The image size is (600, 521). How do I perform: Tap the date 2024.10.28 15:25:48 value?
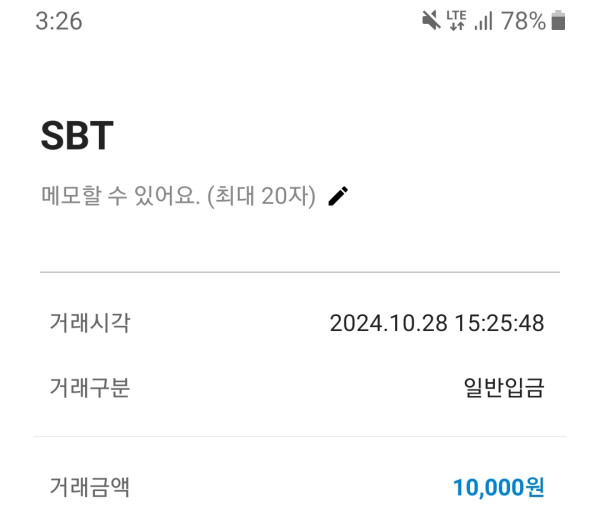pyautogui.click(x=436, y=324)
